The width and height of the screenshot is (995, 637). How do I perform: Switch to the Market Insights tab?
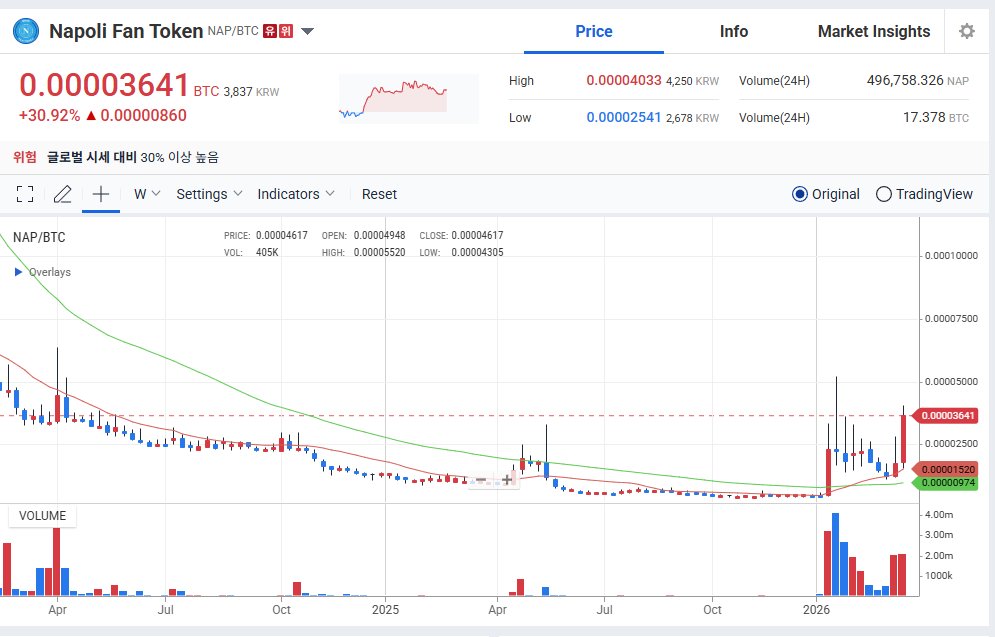(874, 31)
